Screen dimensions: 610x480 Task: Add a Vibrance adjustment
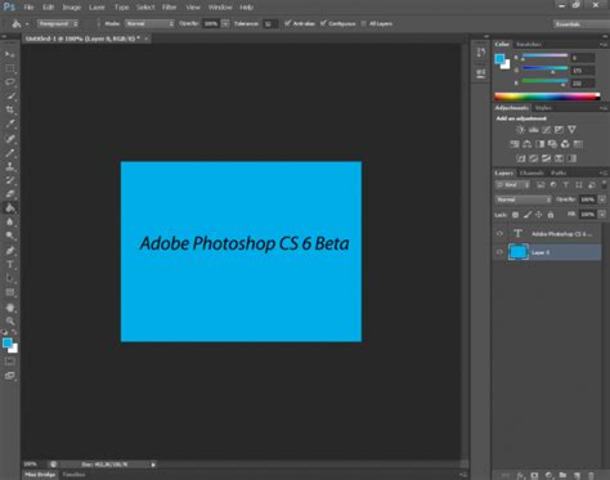pos(571,130)
